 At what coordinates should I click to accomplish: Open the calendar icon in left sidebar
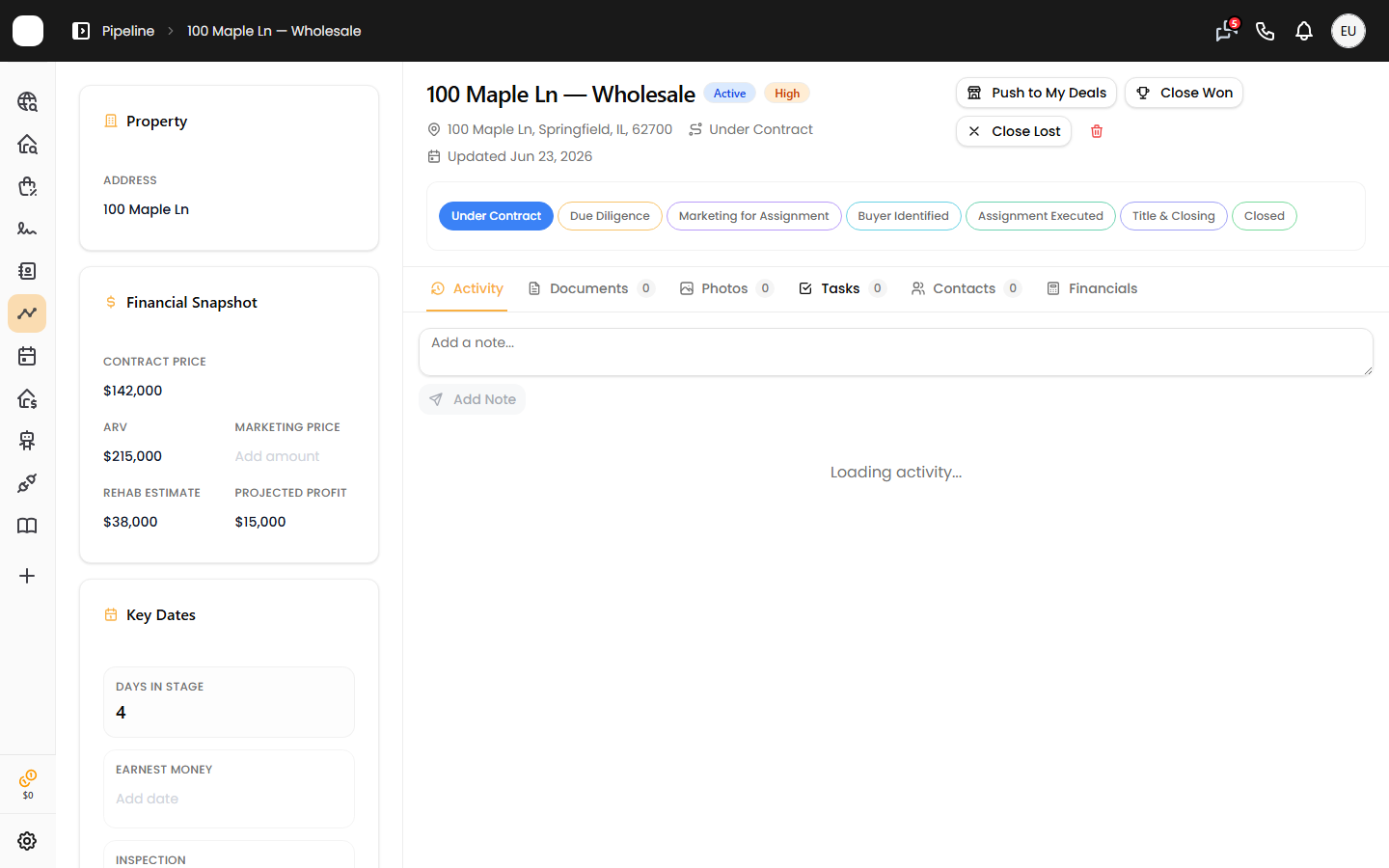pos(27,356)
